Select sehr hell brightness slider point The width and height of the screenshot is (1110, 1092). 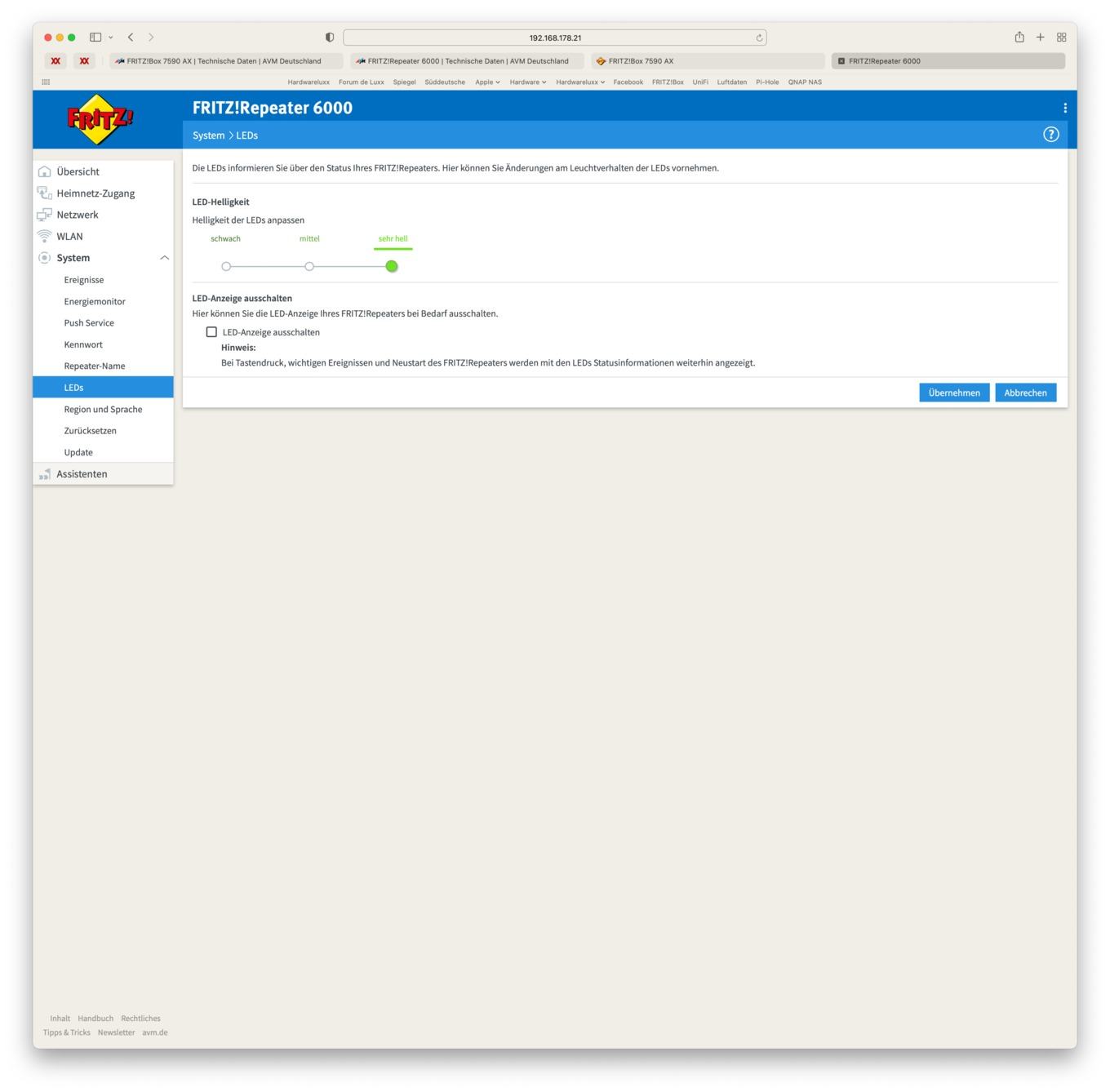click(392, 266)
